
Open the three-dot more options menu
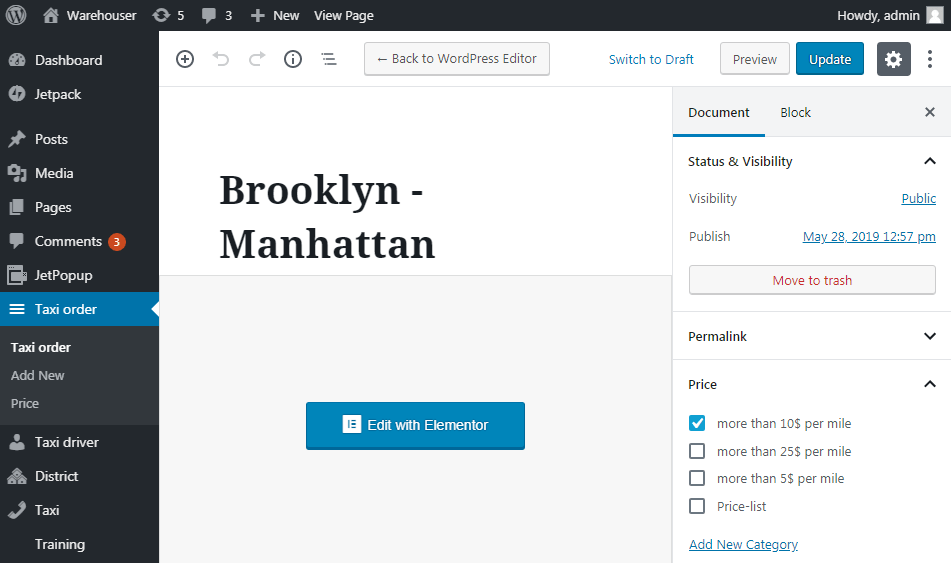coord(929,59)
